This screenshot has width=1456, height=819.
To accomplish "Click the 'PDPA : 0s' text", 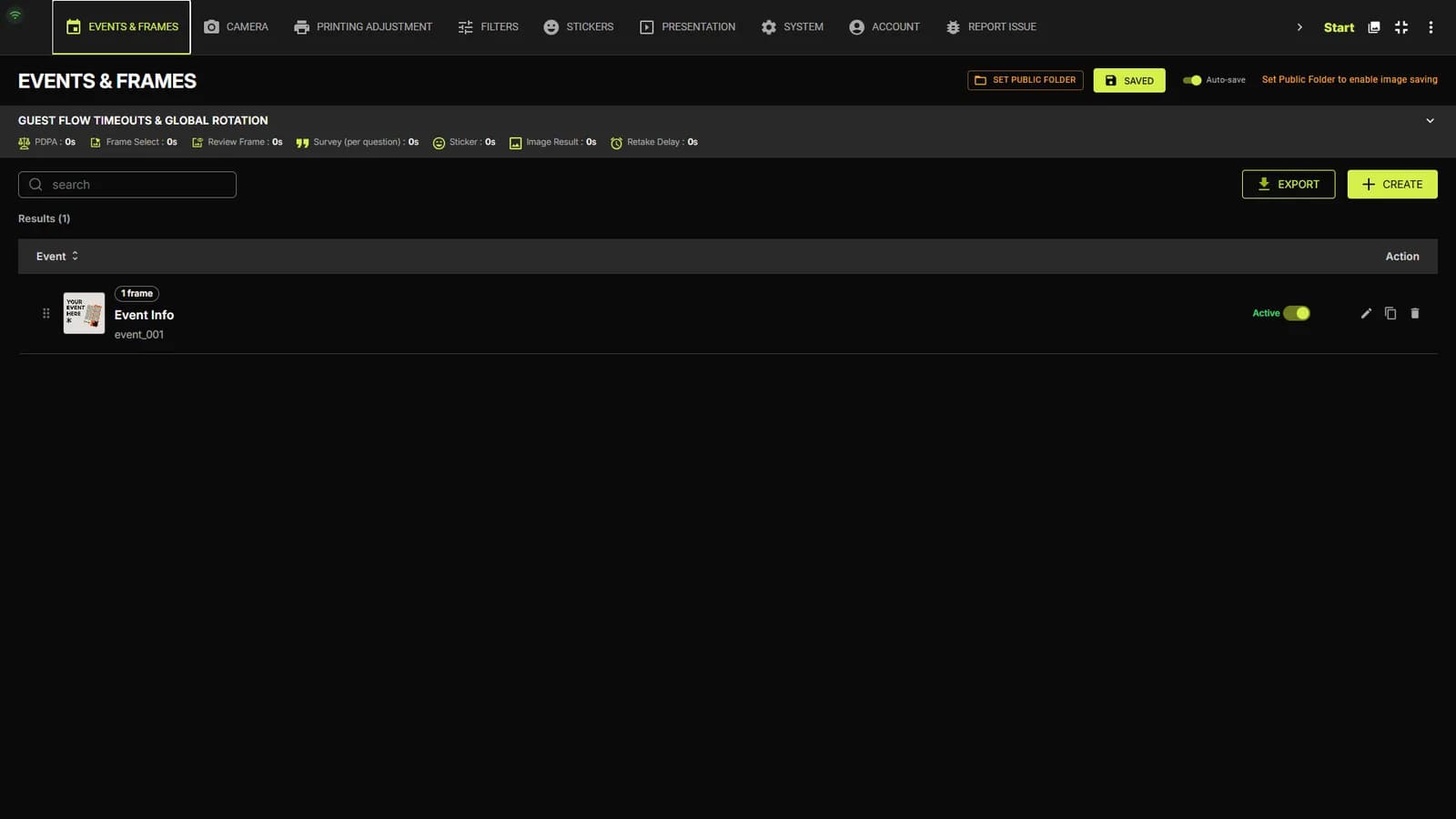I will pyautogui.click(x=55, y=142).
